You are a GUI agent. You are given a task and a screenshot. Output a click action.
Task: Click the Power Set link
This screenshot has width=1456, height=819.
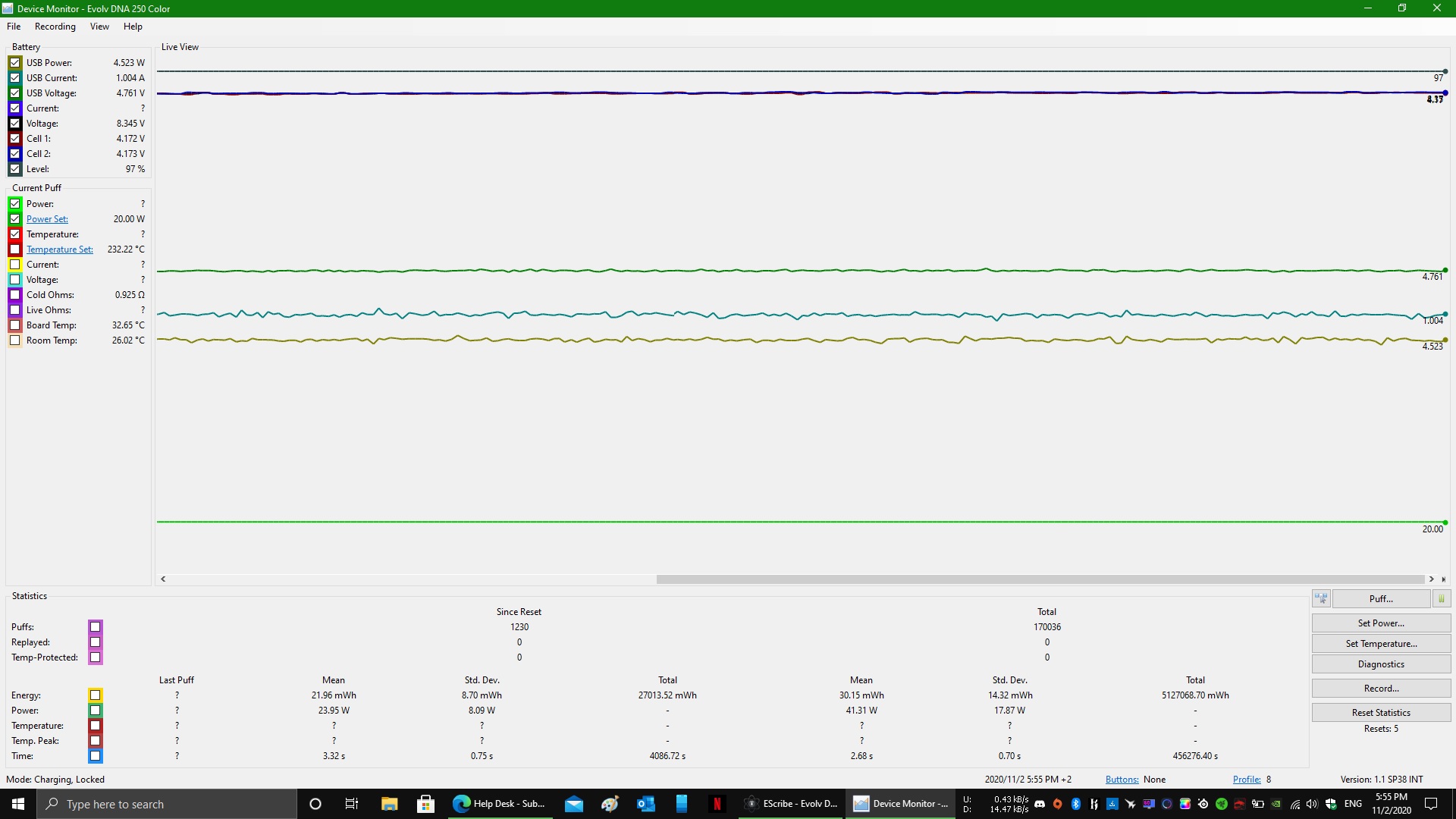click(47, 219)
